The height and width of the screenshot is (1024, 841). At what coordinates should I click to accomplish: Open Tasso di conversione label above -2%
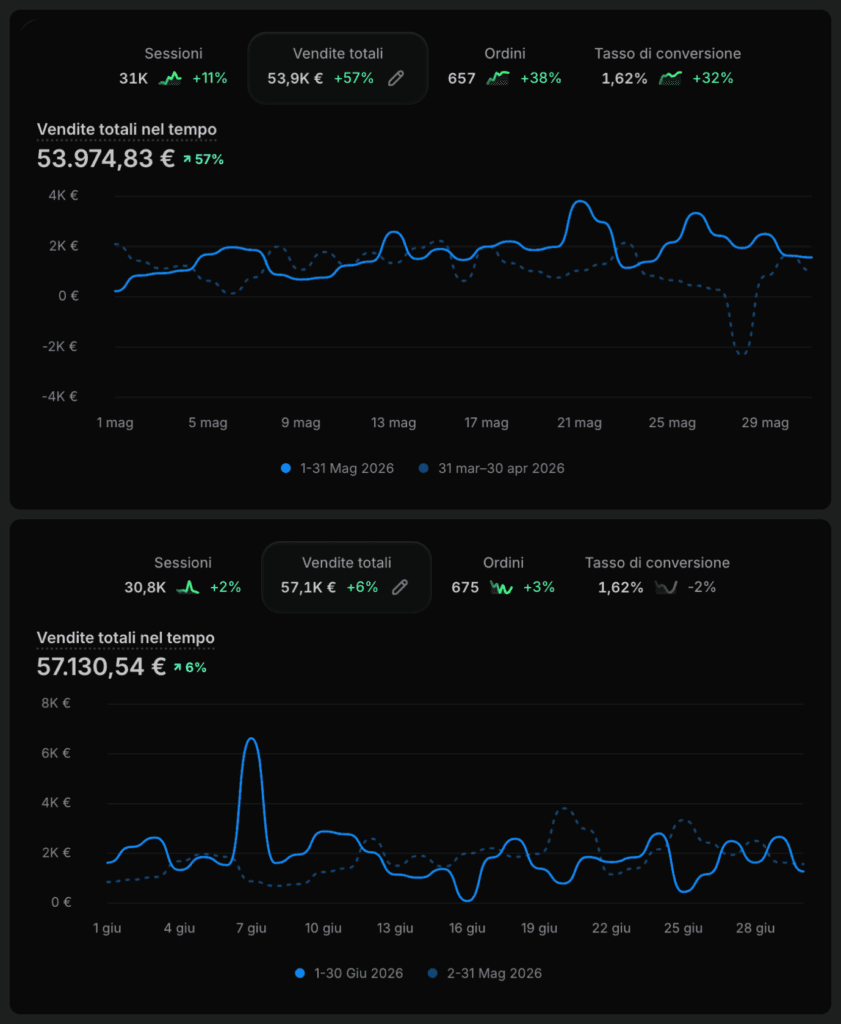[x=658, y=562]
